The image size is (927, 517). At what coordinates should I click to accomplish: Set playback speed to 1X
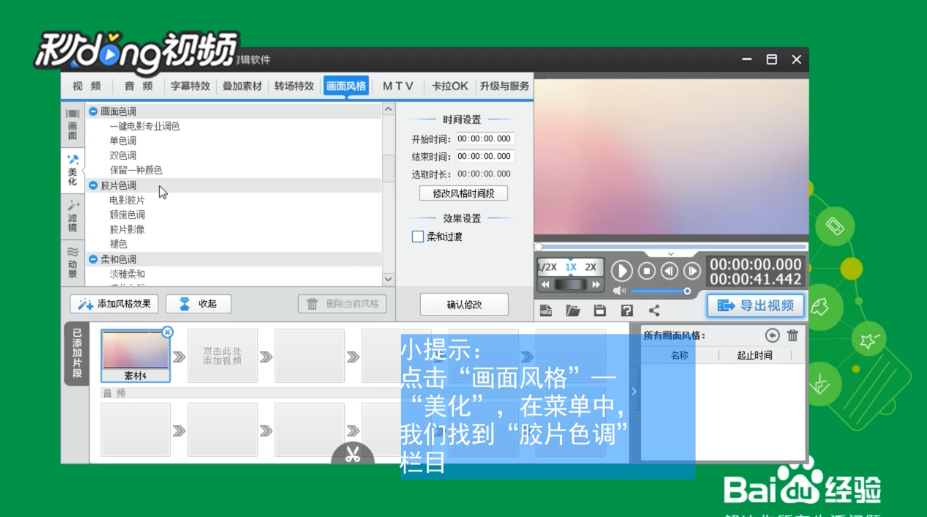(571, 267)
